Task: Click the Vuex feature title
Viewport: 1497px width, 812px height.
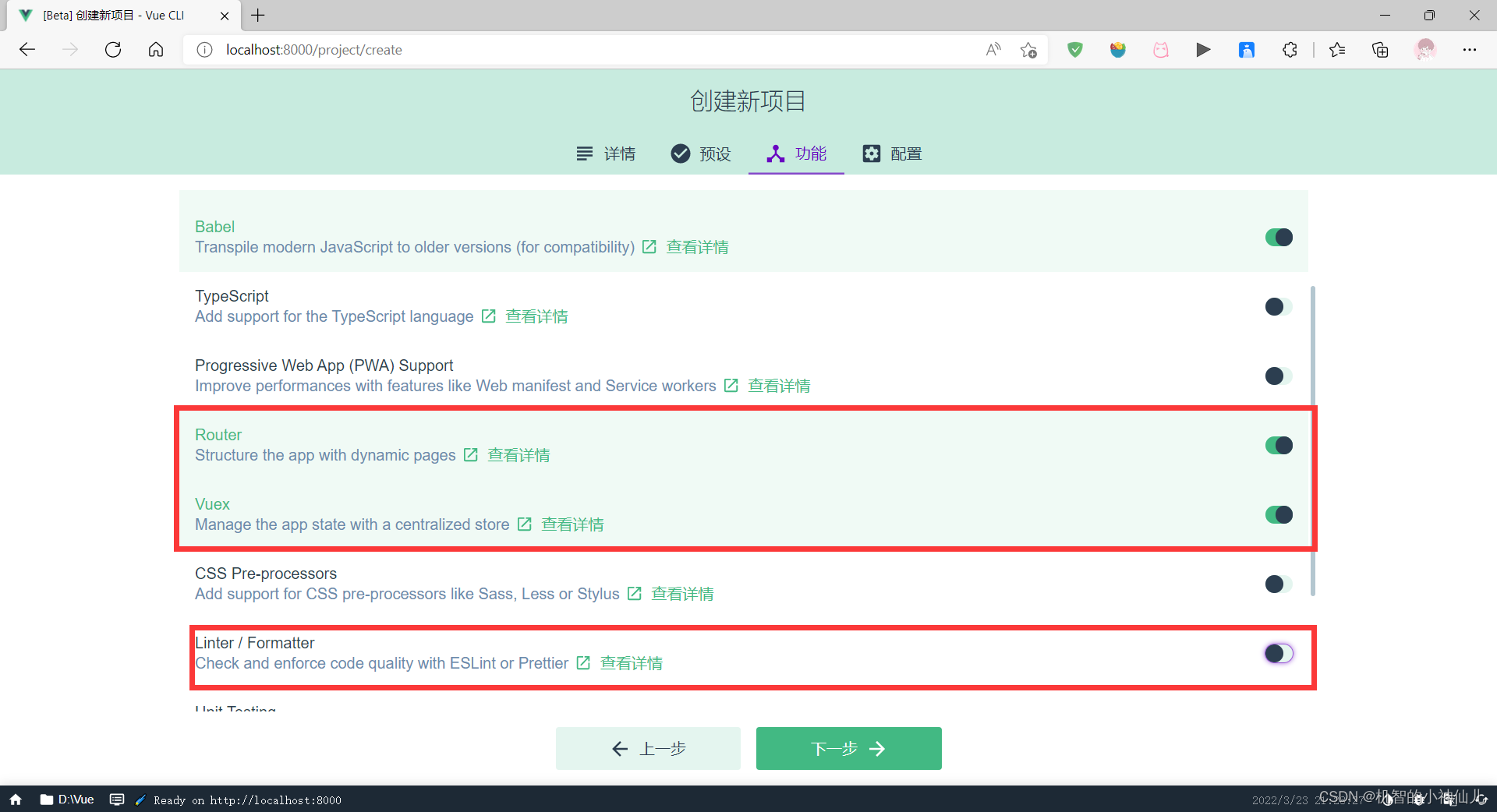Action: (x=212, y=504)
